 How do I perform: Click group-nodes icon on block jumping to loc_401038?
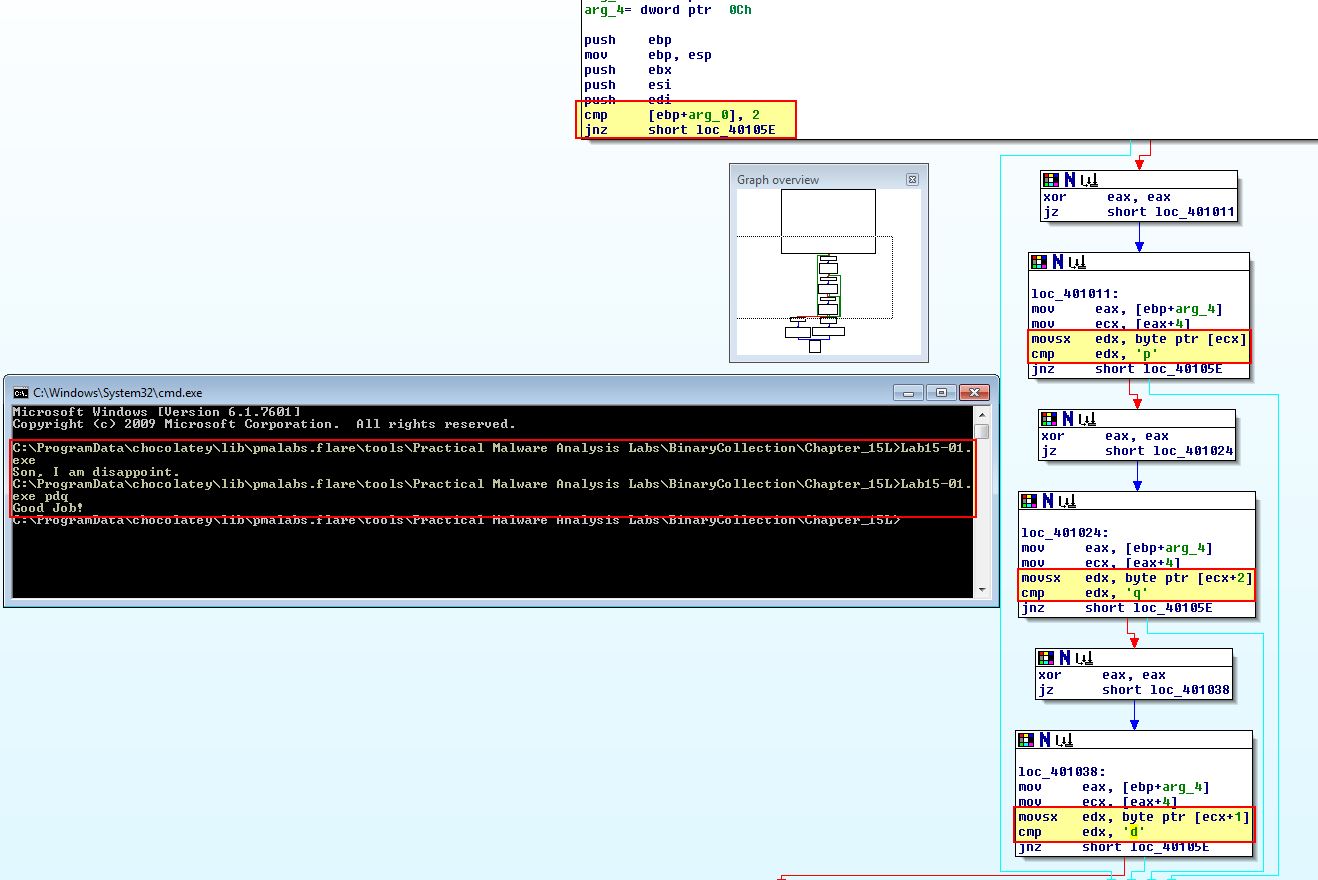(1083, 657)
